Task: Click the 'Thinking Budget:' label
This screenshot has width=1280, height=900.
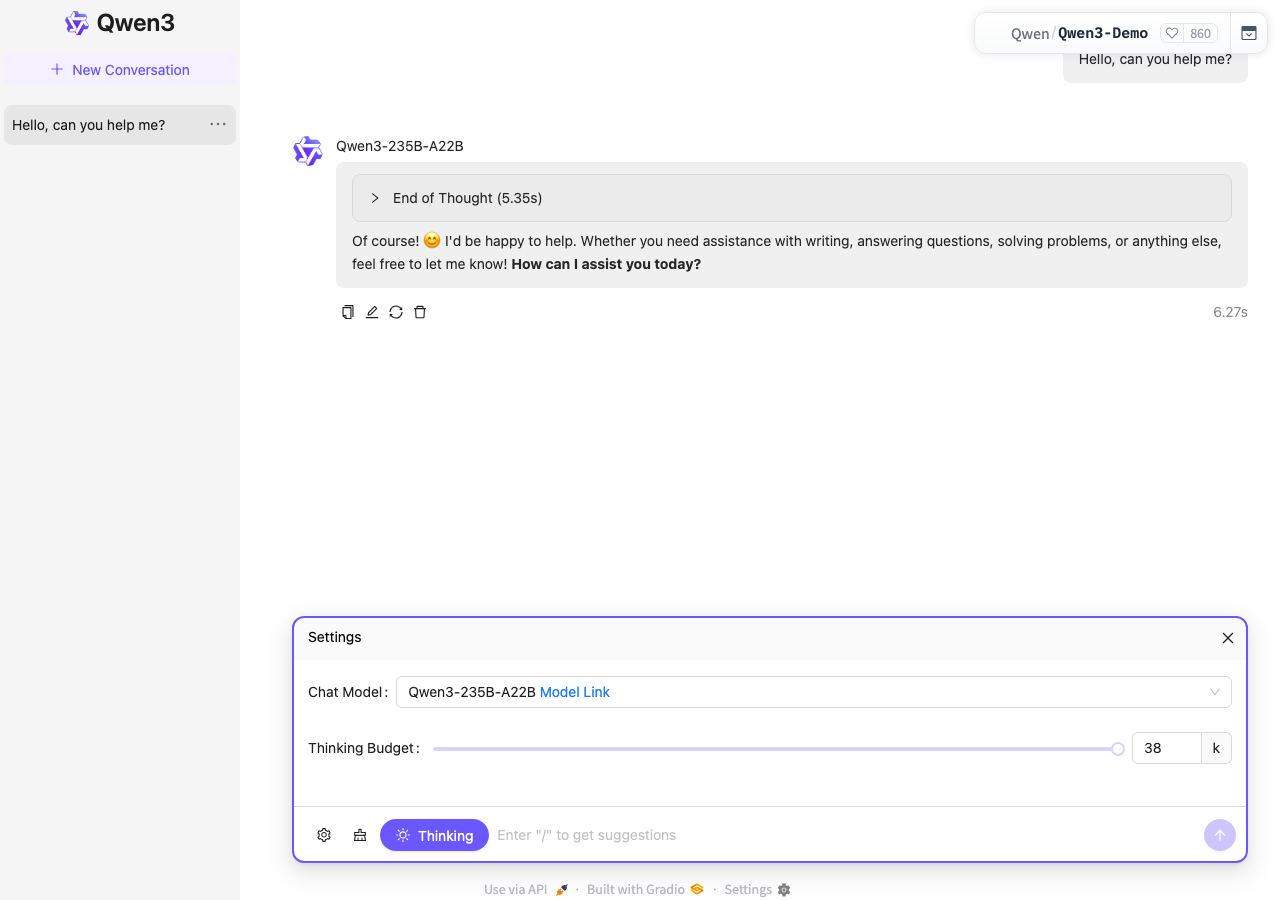Action: [x=364, y=748]
